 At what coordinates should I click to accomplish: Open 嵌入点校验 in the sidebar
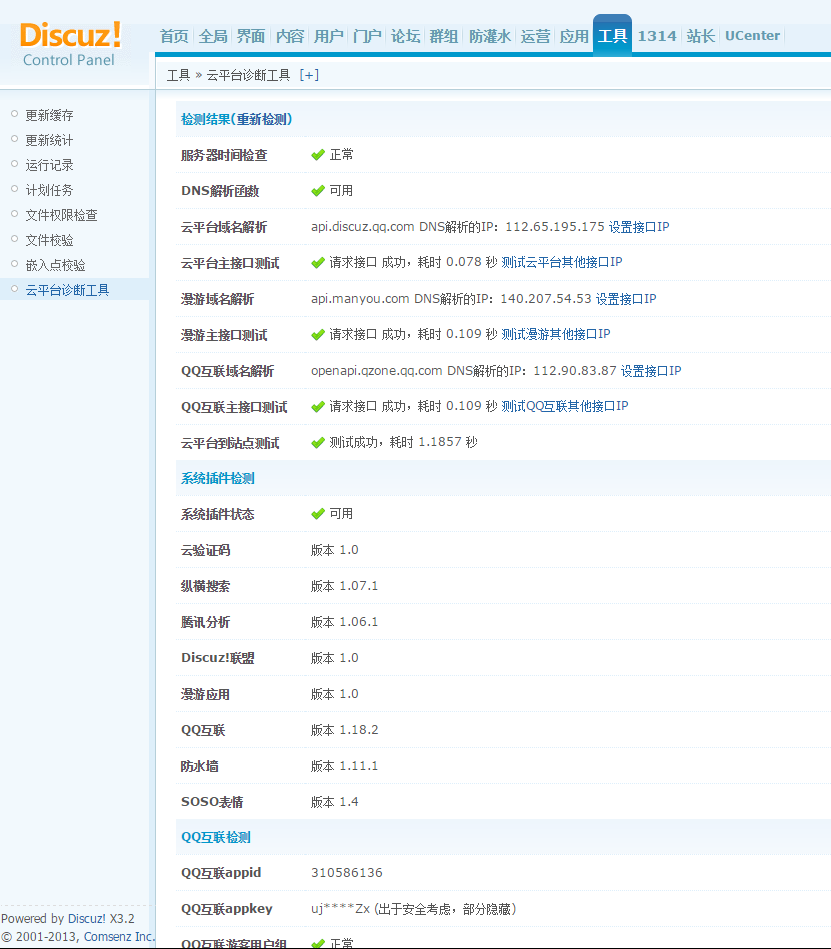[x=56, y=265]
